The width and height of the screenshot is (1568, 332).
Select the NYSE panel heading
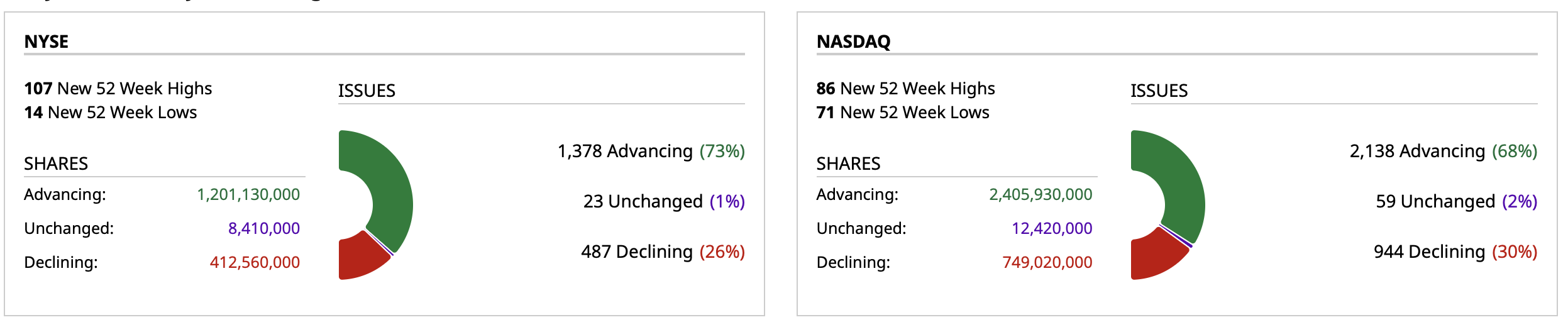click(47, 41)
